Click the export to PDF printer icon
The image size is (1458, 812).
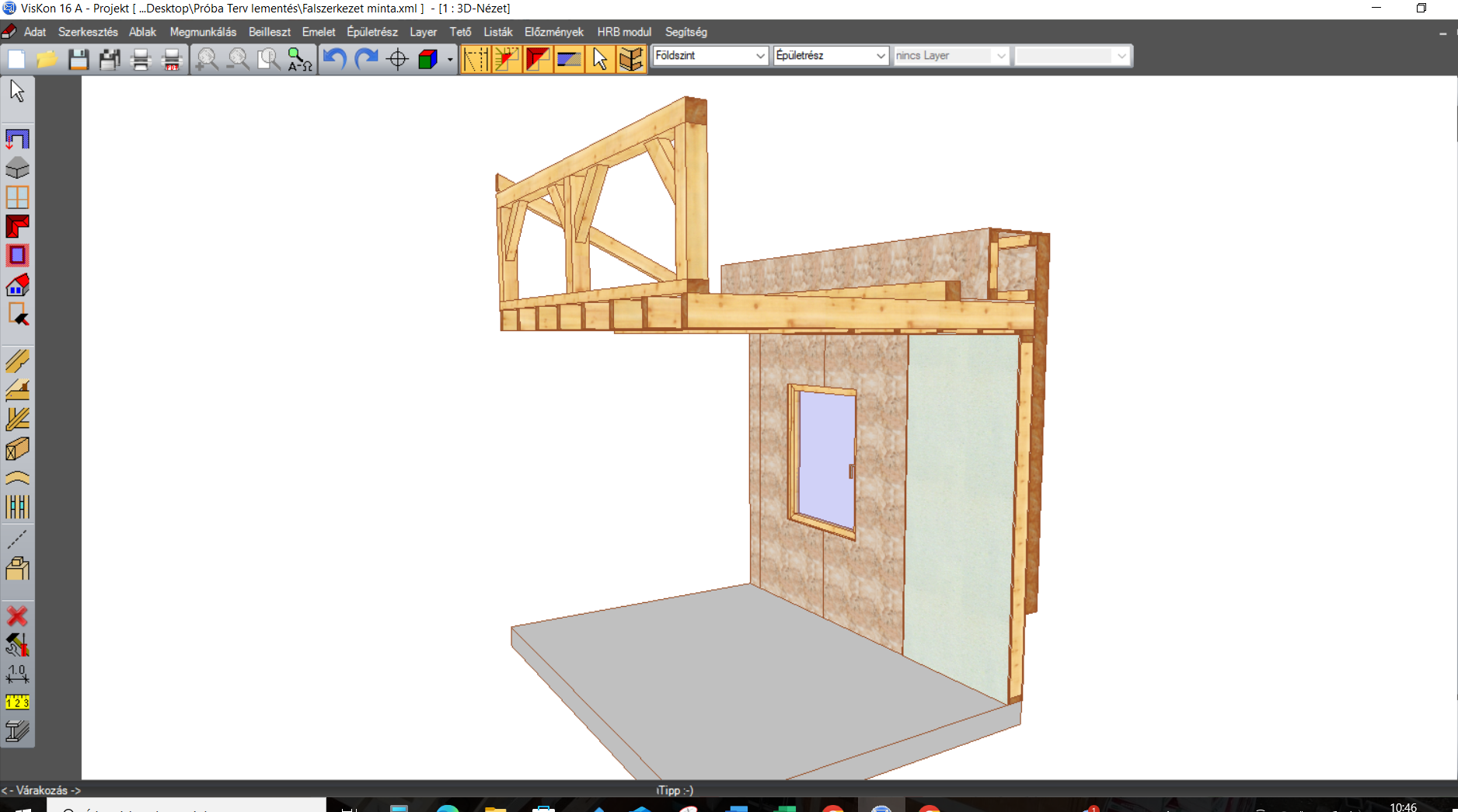point(172,59)
